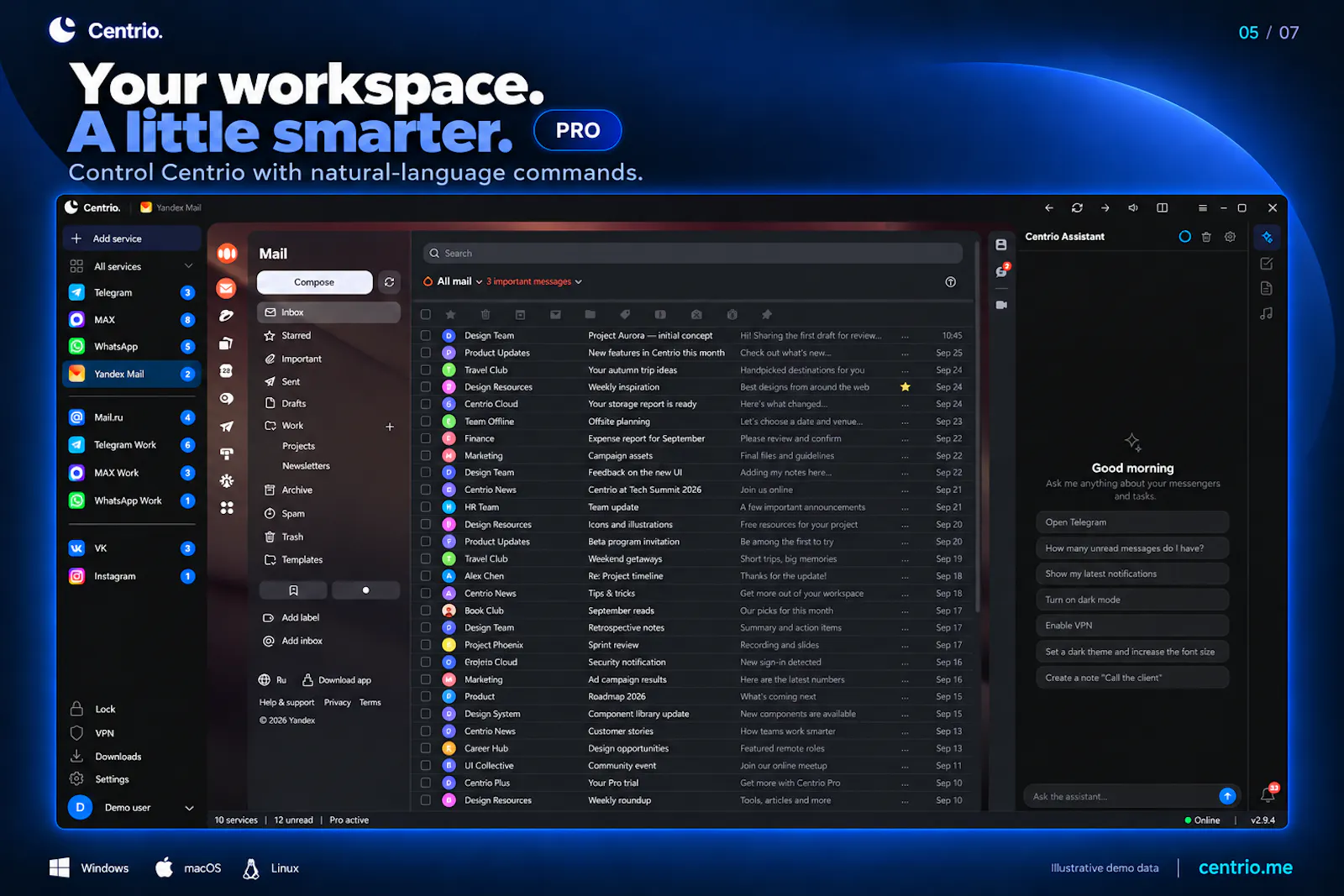The image size is (1344, 896).
Task: Toggle star on Weekly inspiration email
Action: [905, 387]
